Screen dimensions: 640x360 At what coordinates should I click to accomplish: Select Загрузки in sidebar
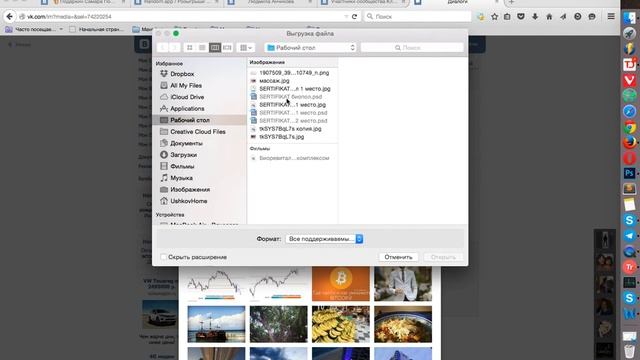(183, 155)
